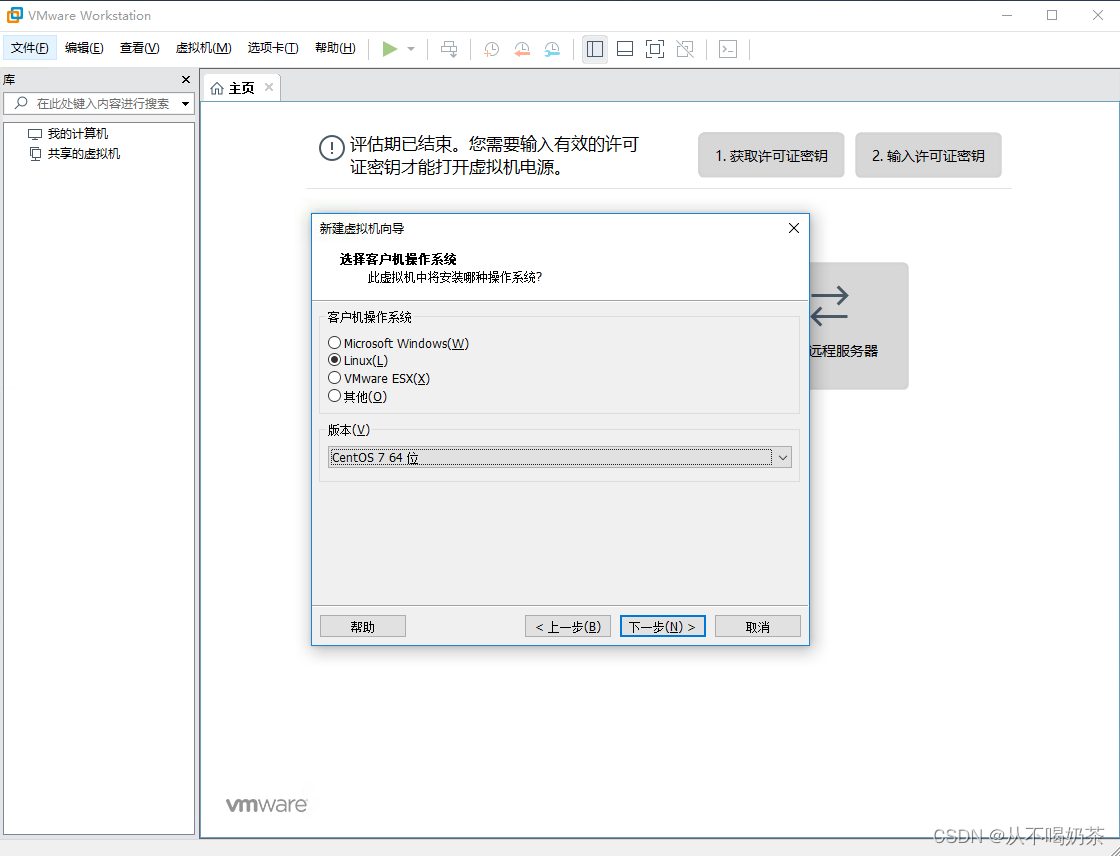Click the 帮助 button in the wizard

pos(363,627)
